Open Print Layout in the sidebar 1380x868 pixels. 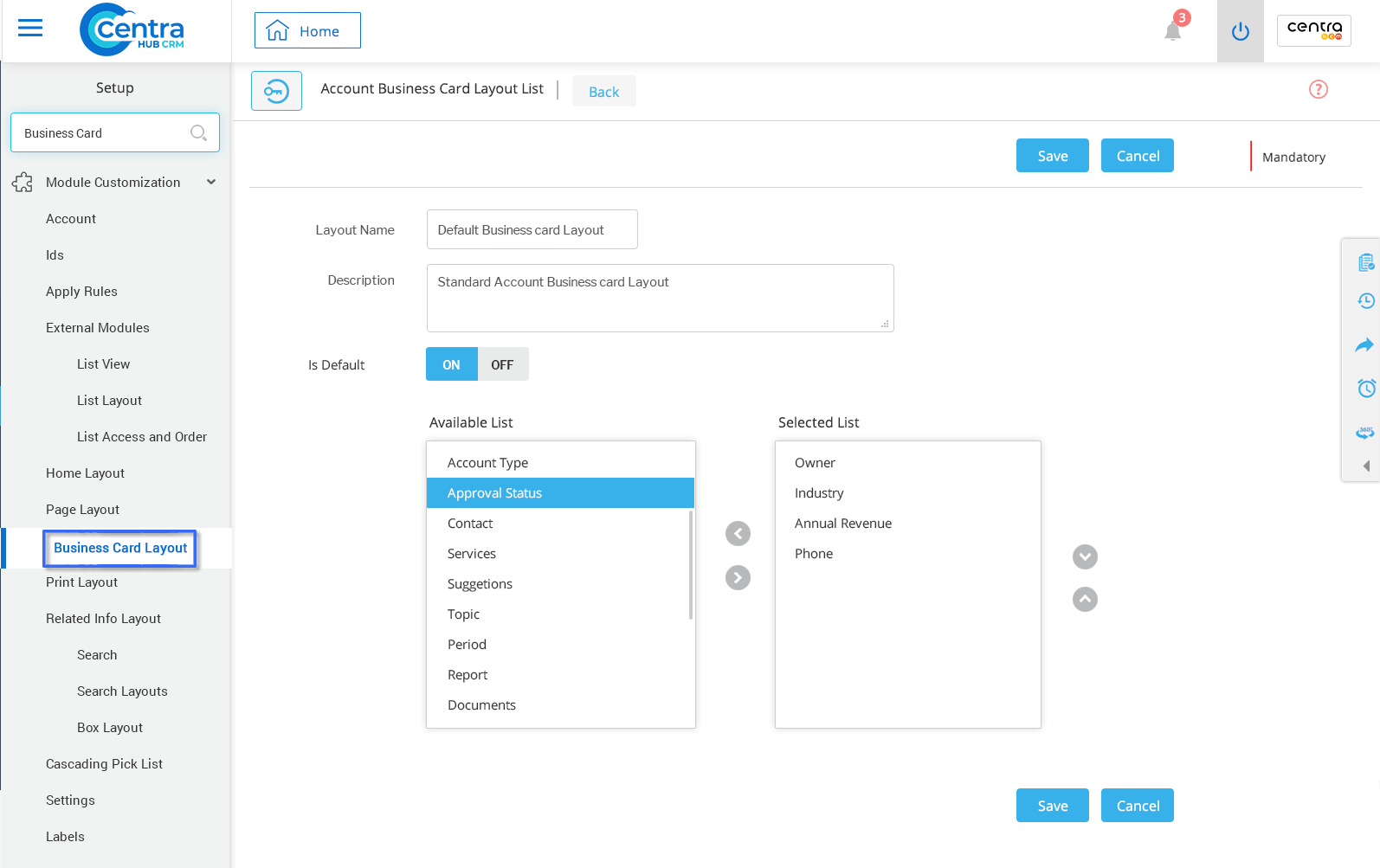tap(81, 582)
